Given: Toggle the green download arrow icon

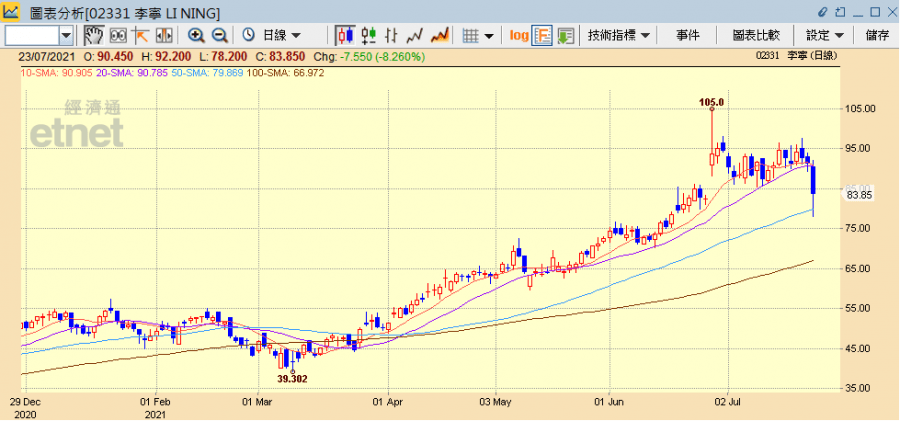Looking at the screenshot, I should coord(566,35).
